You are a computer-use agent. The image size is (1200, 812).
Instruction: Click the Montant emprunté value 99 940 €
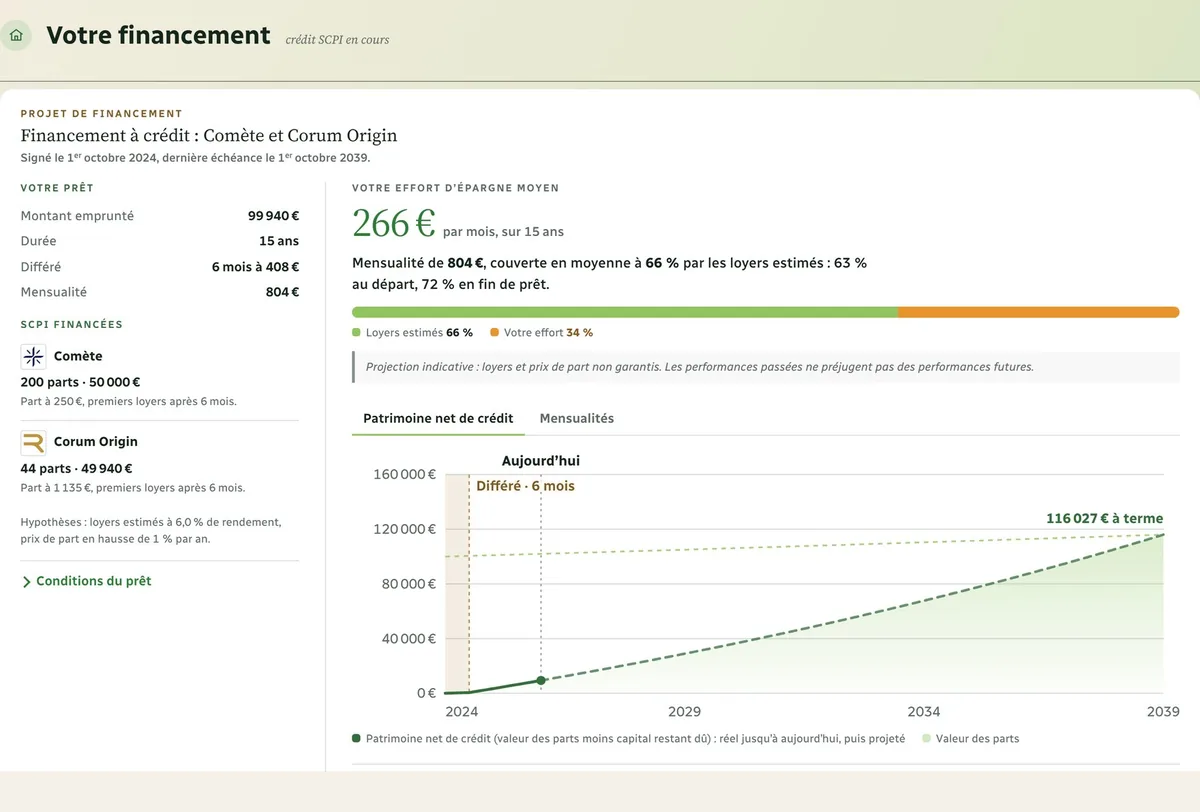(x=273, y=215)
